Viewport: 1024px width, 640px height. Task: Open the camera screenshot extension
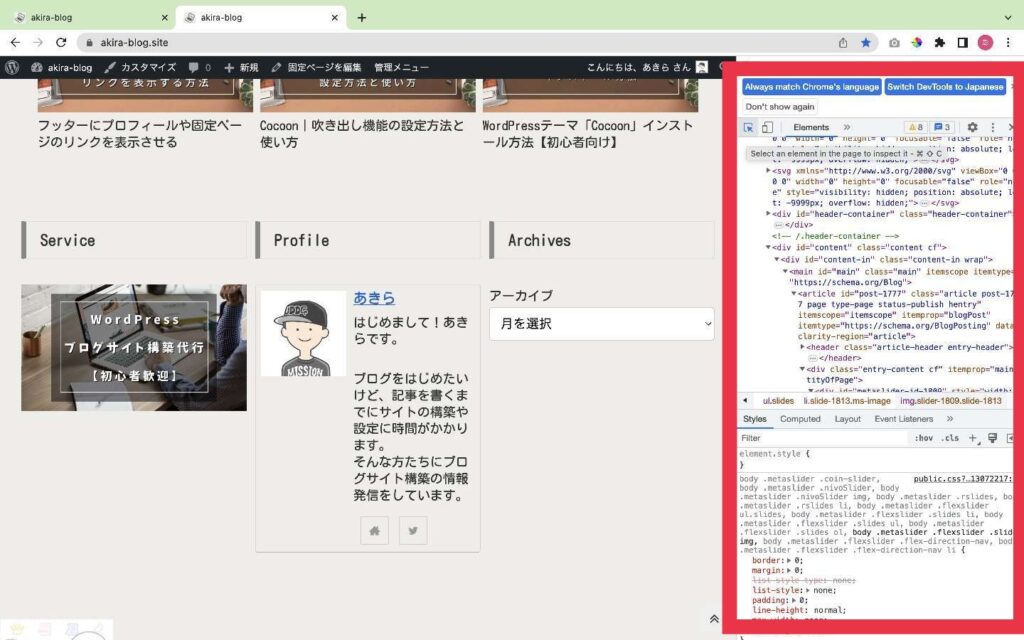coord(894,42)
